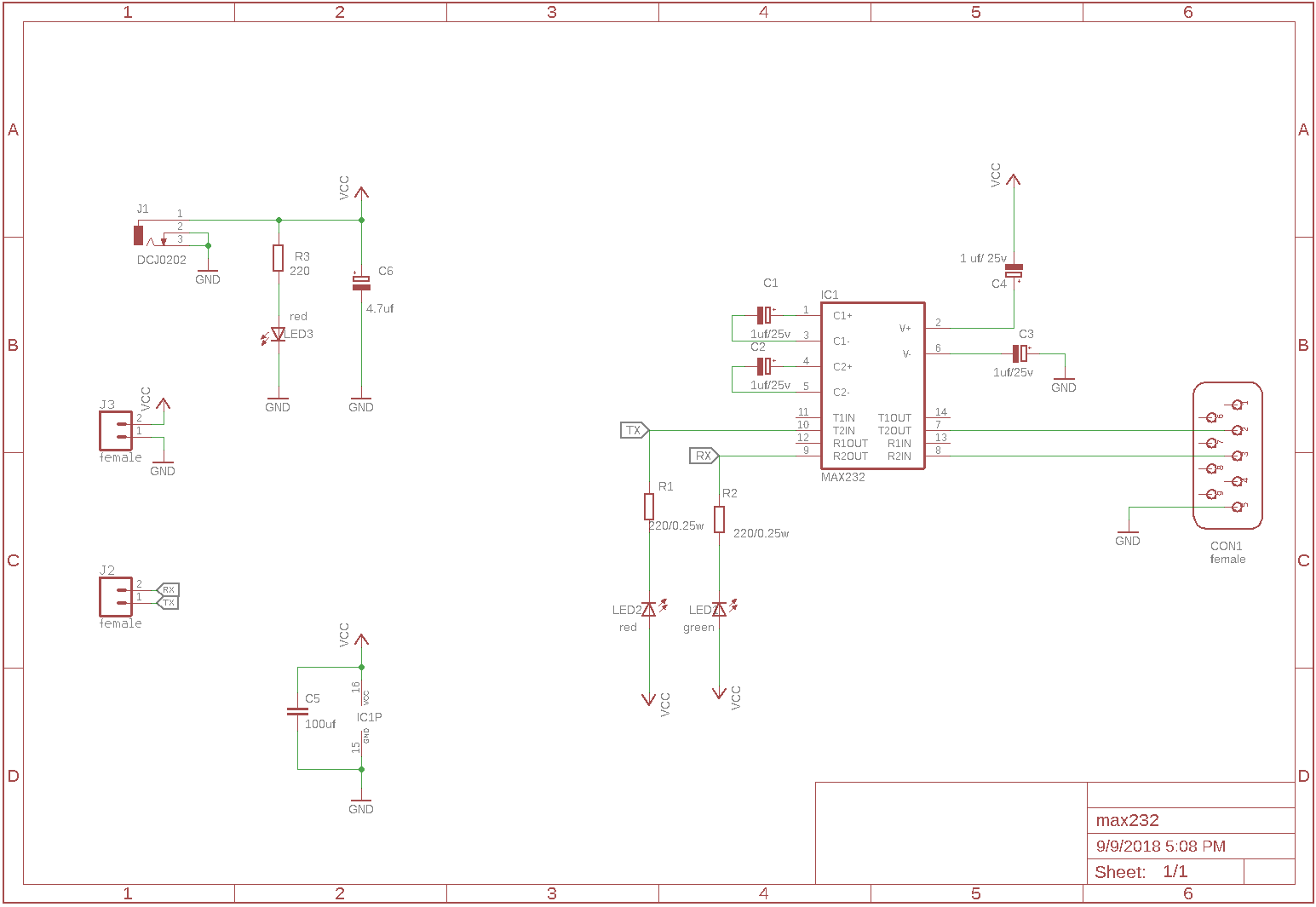1316x907 pixels.
Task: Click the RX net label flag
Action: coord(704,456)
